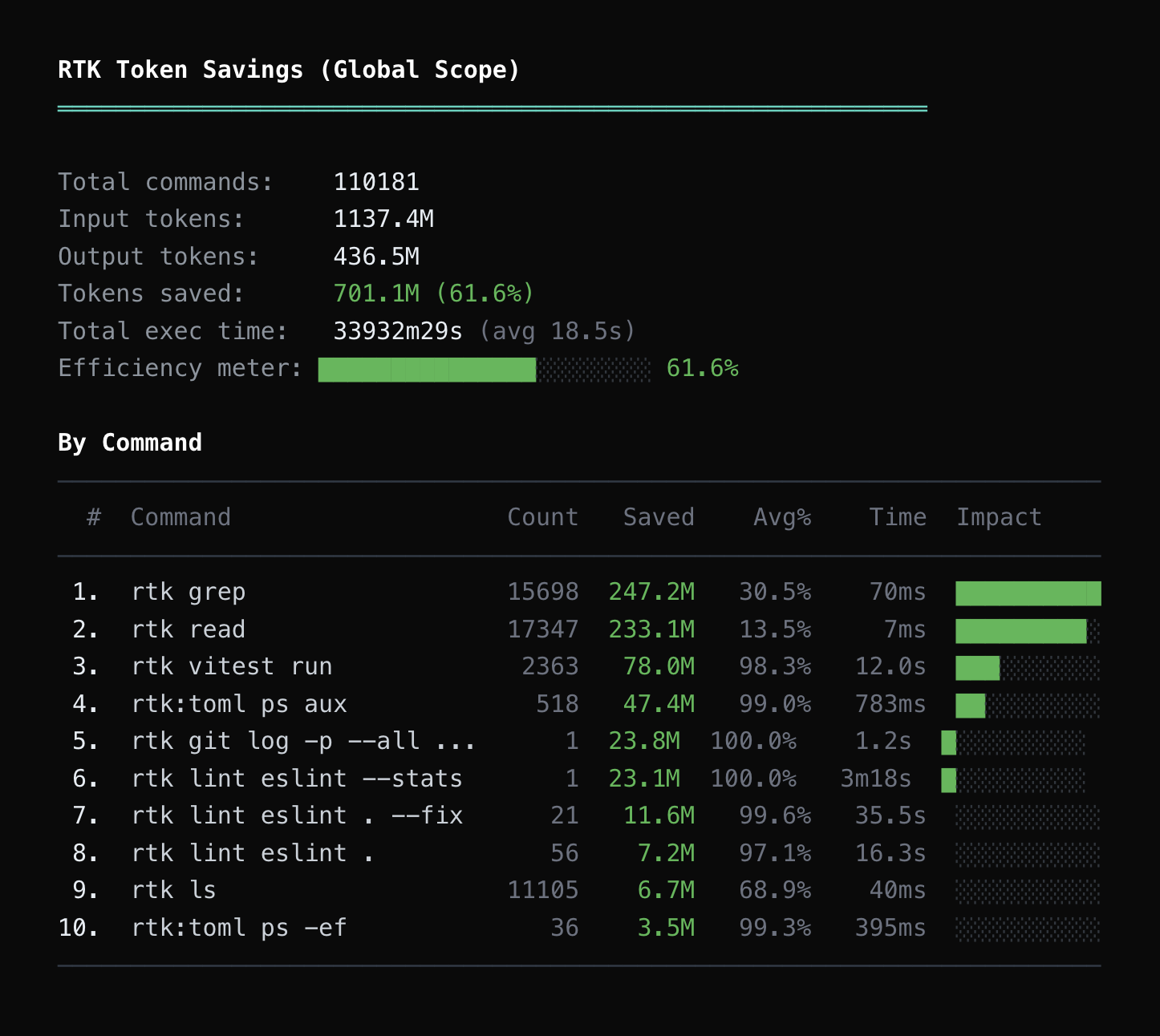This screenshot has width=1160, height=1036.
Task: Click the Count column header
Action: coord(543,517)
